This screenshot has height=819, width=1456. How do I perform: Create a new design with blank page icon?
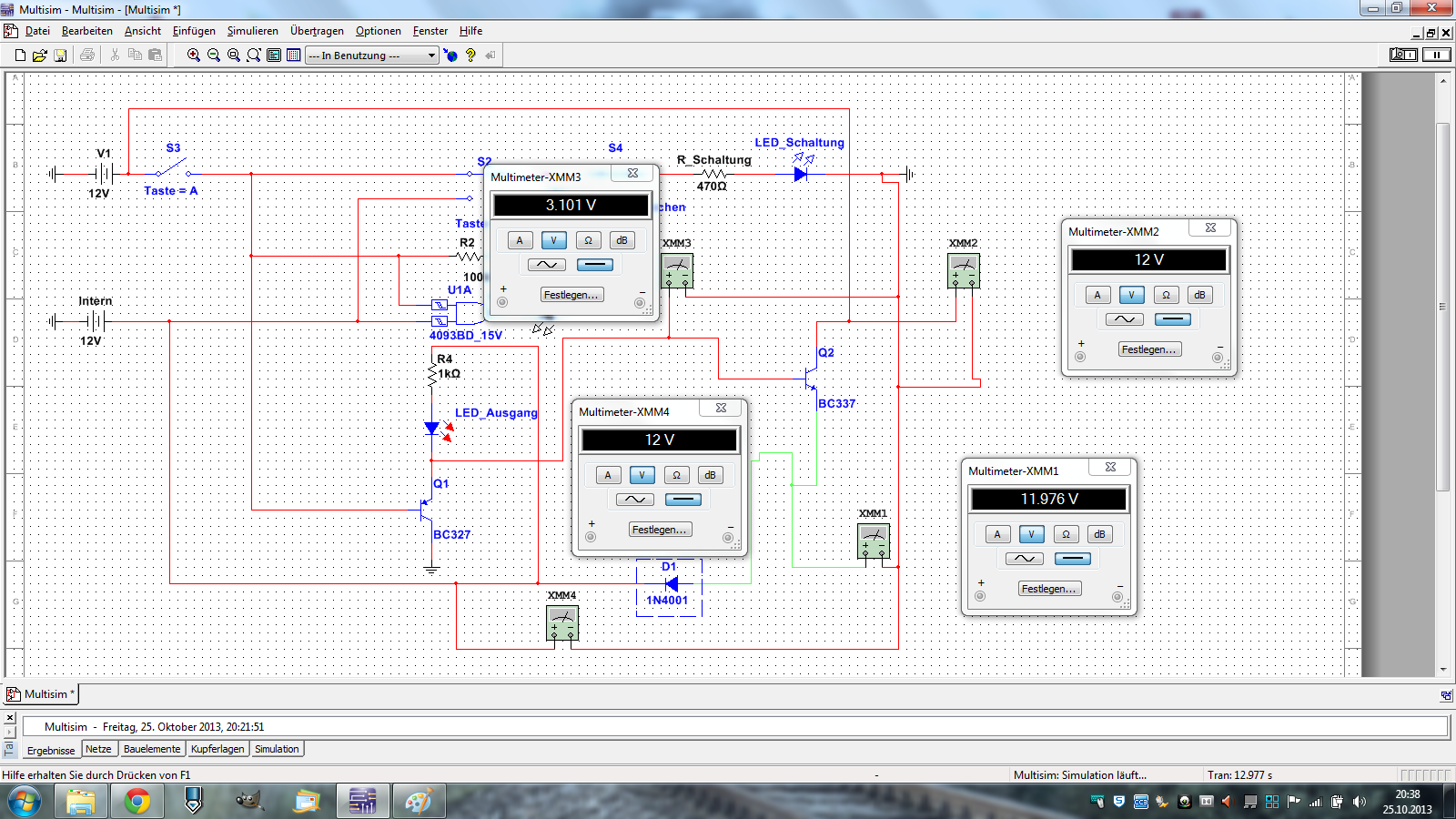click(20, 56)
